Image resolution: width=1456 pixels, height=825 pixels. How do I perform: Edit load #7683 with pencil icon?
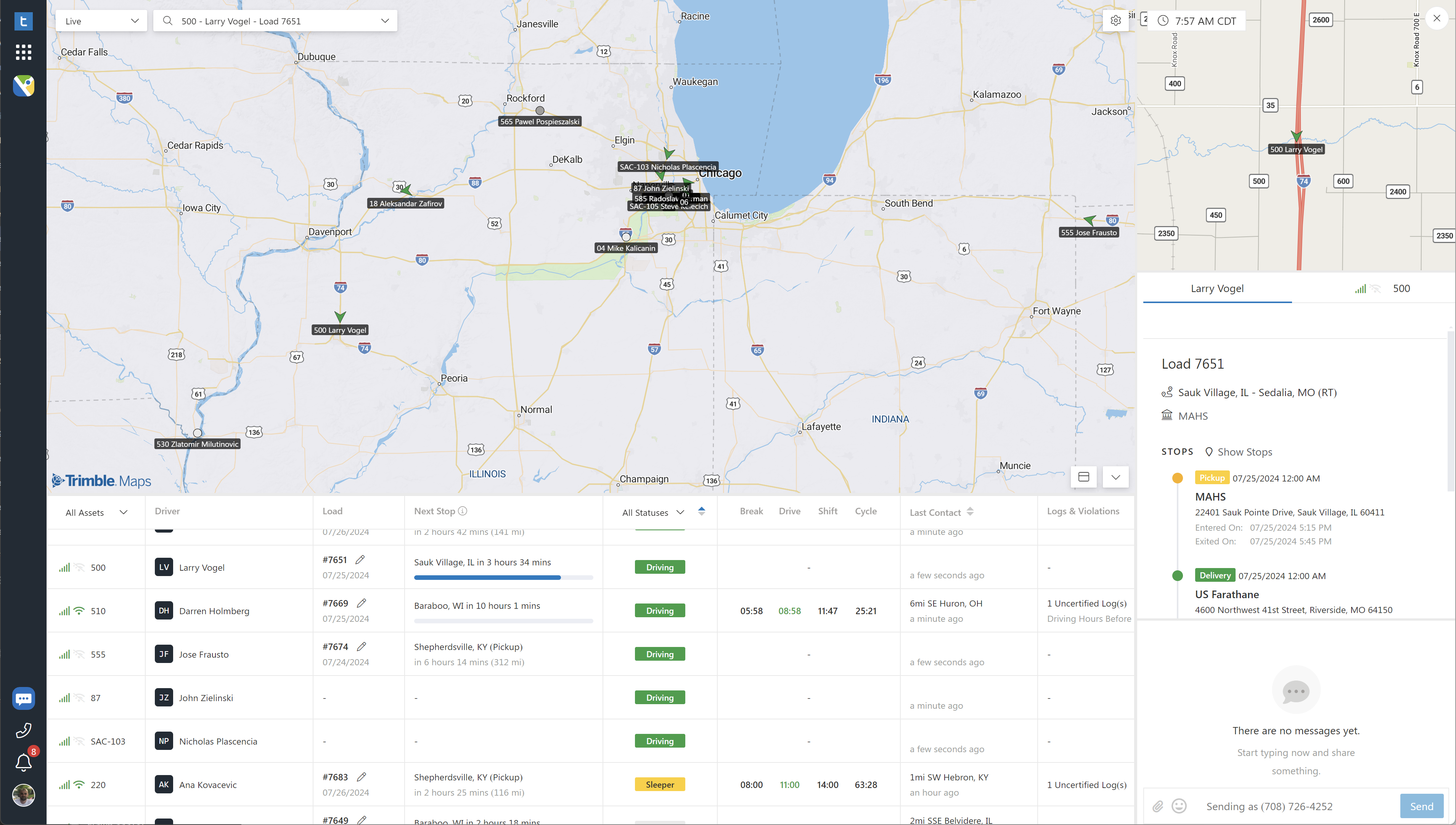click(362, 777)
